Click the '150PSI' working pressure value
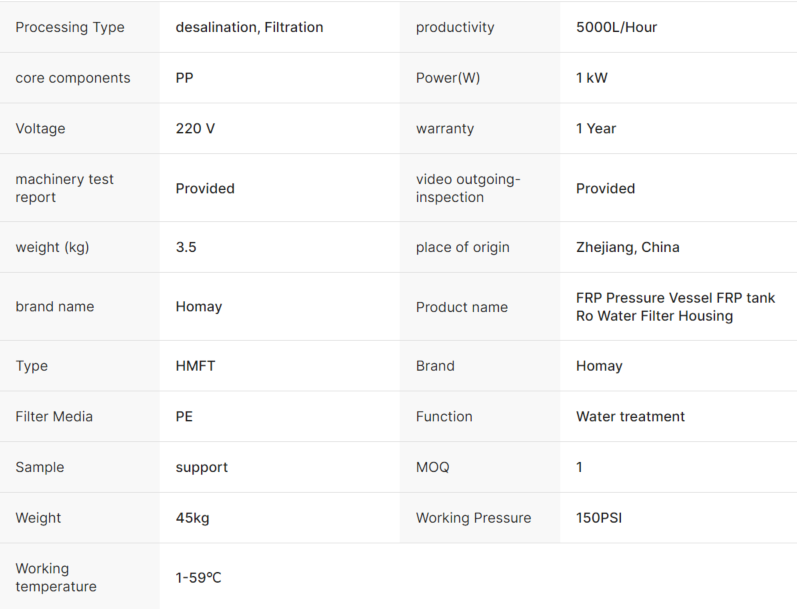797x609 pixels. [x=600, y=518]
